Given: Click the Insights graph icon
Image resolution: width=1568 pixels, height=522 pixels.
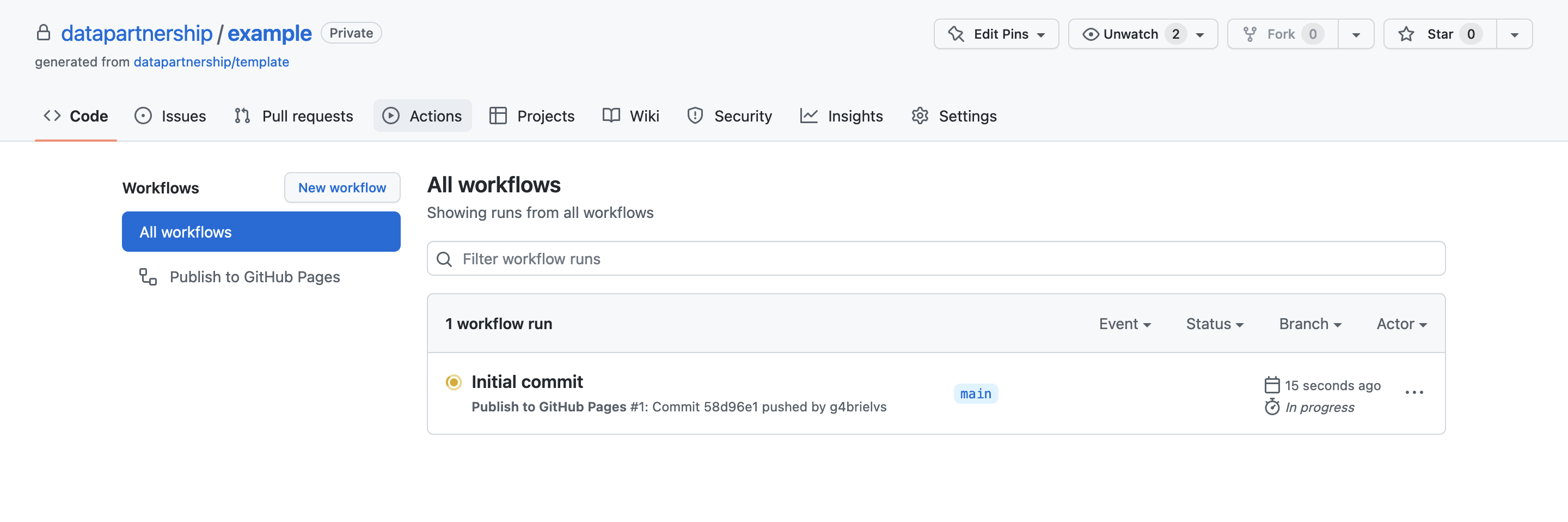Looking at the screenshot, I should 810,115.
